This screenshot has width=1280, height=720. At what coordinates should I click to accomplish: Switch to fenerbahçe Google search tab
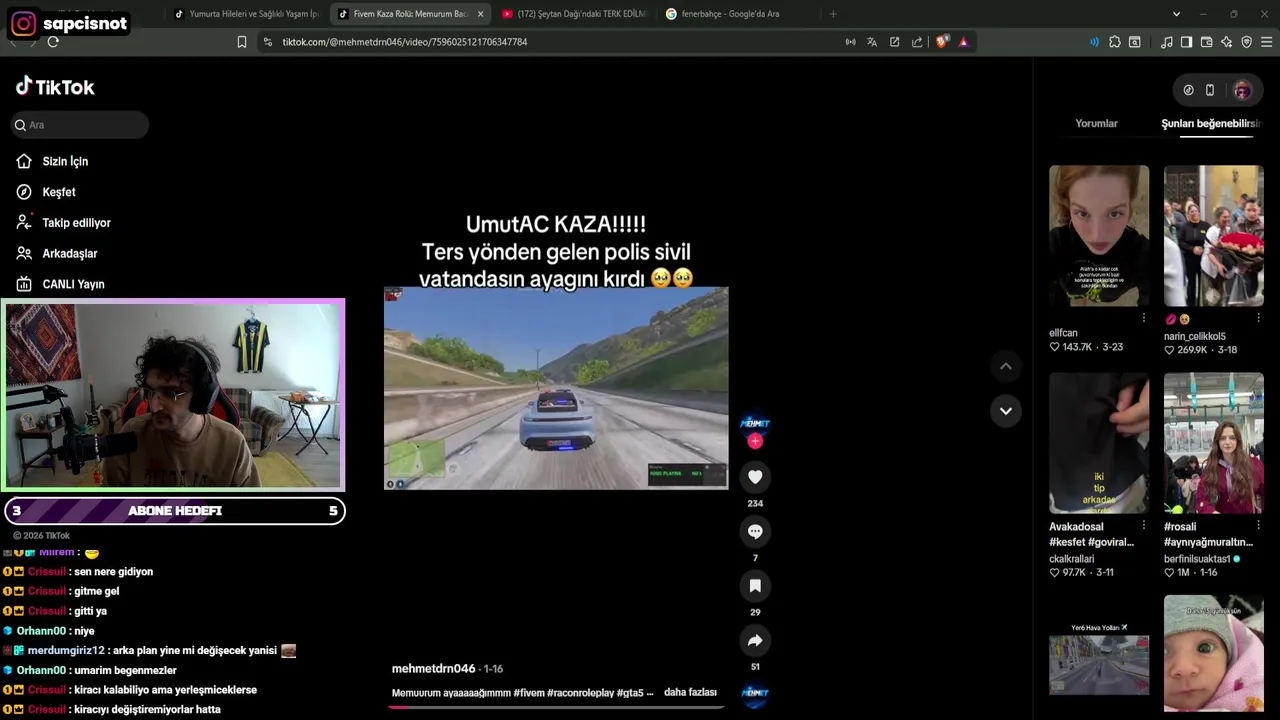pyautogui.click(x=738, y=14)
